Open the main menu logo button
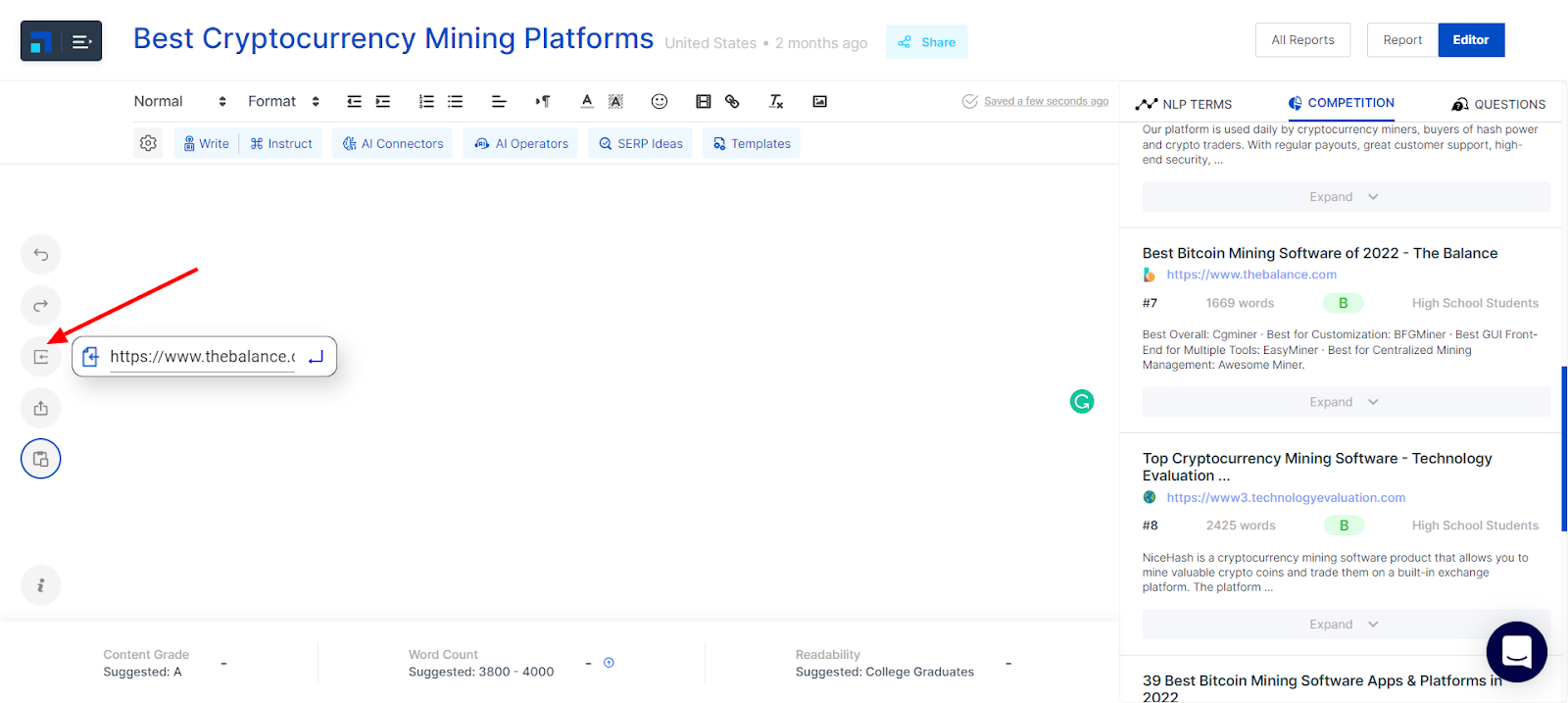The image size is (1568, 703). (61, 41)
